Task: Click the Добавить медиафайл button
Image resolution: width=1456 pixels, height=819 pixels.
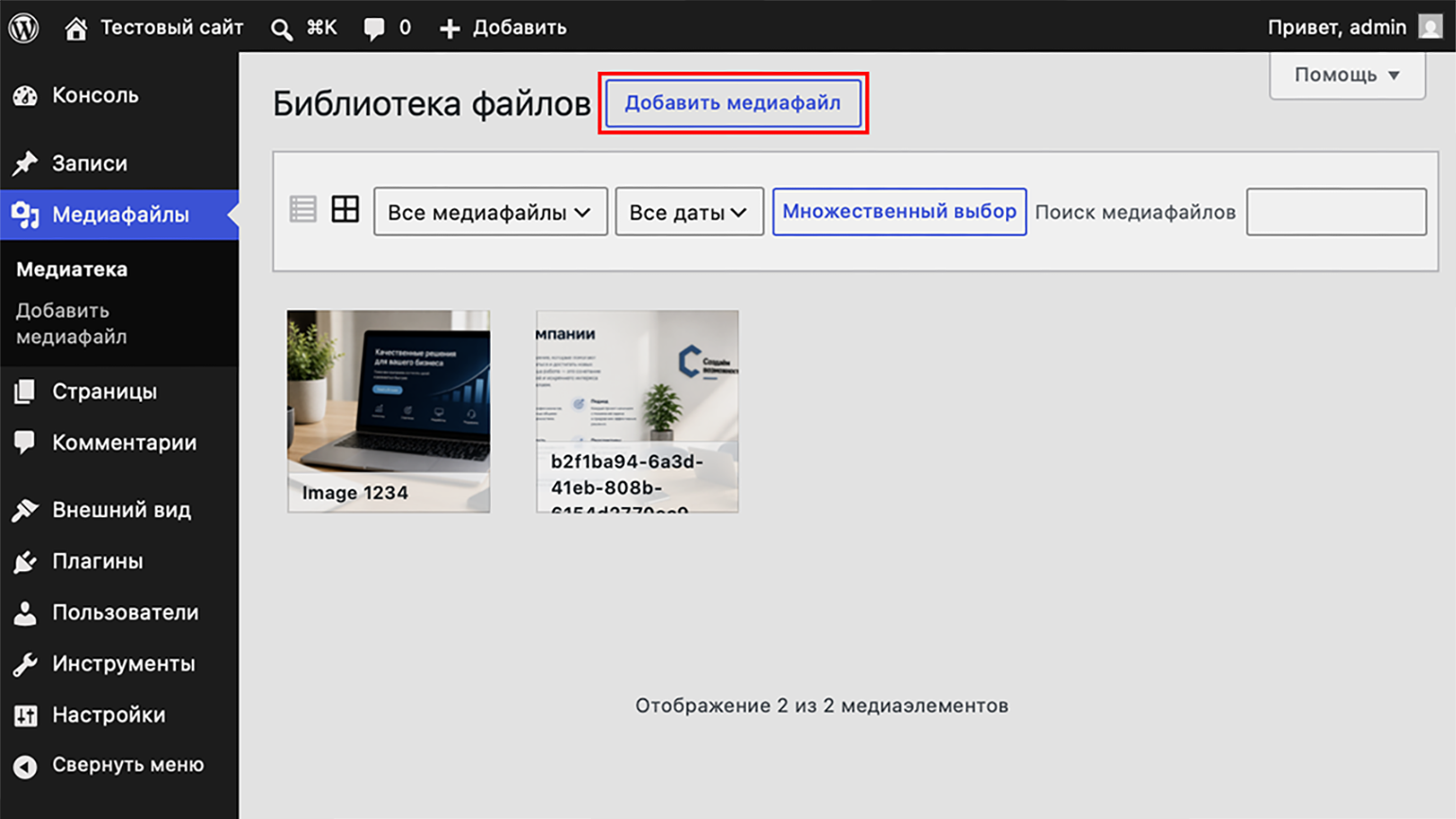Action: tap(733, 103)
